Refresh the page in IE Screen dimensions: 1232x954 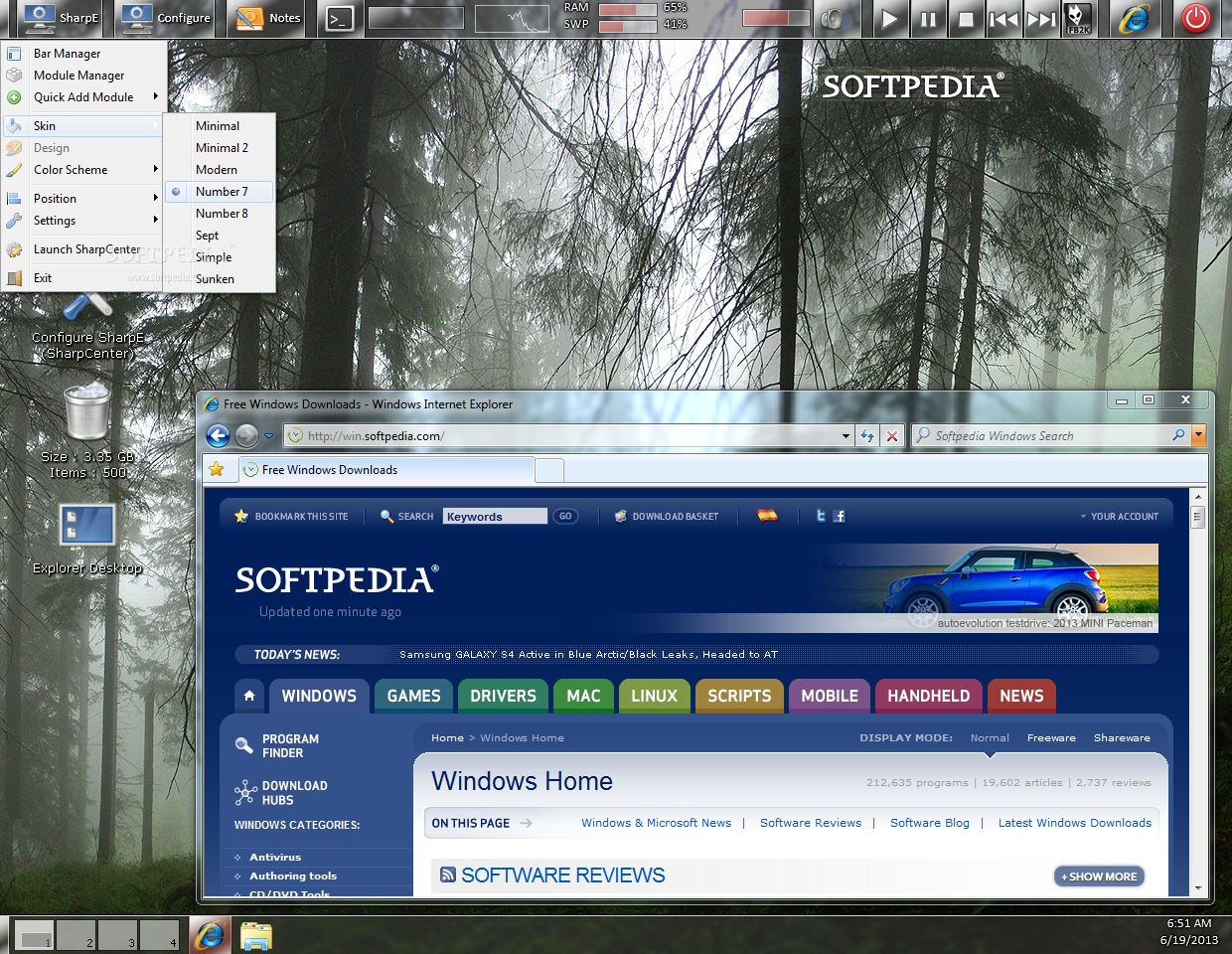click(x=867, y=436)
